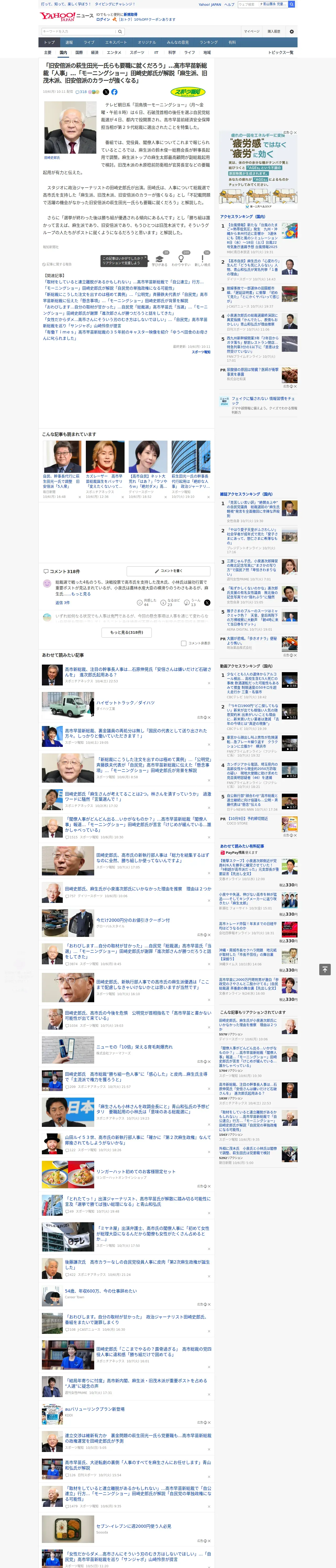This screenshot has width=336, height=1568.
Task: Open トピックス一覧 link
Action: [281, 52]
